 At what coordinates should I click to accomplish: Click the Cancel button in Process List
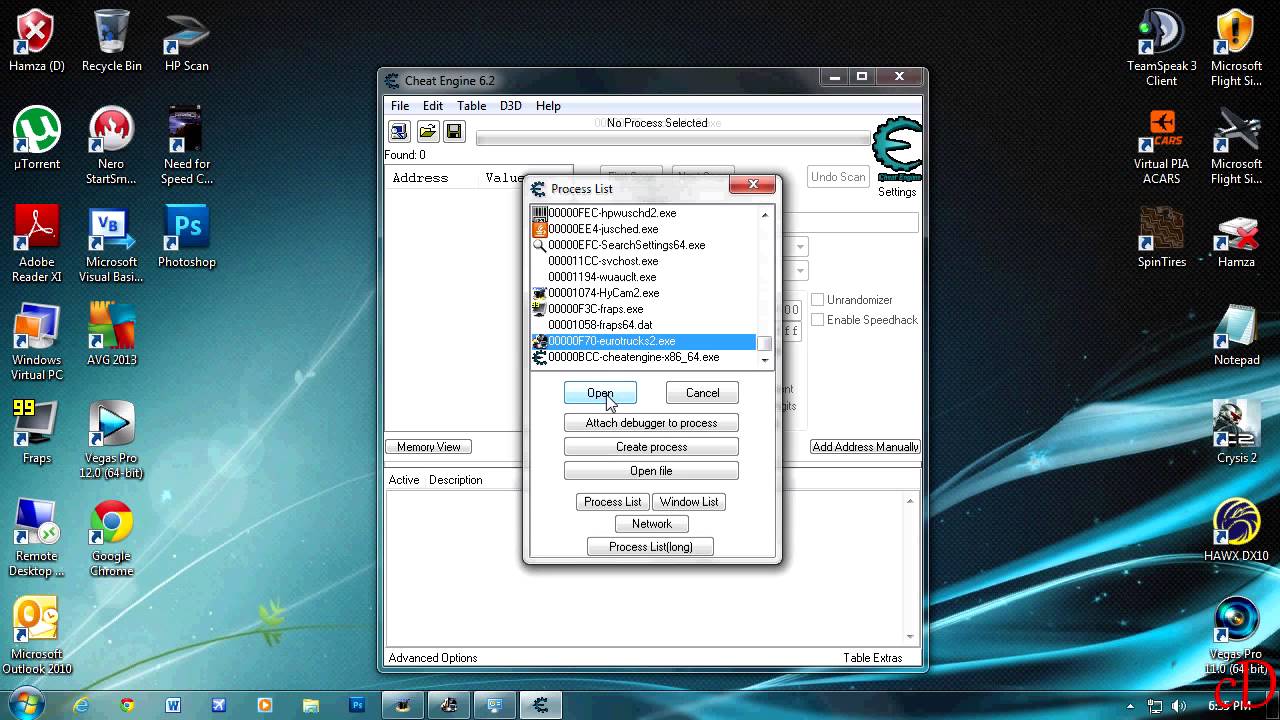coord(702,393)
